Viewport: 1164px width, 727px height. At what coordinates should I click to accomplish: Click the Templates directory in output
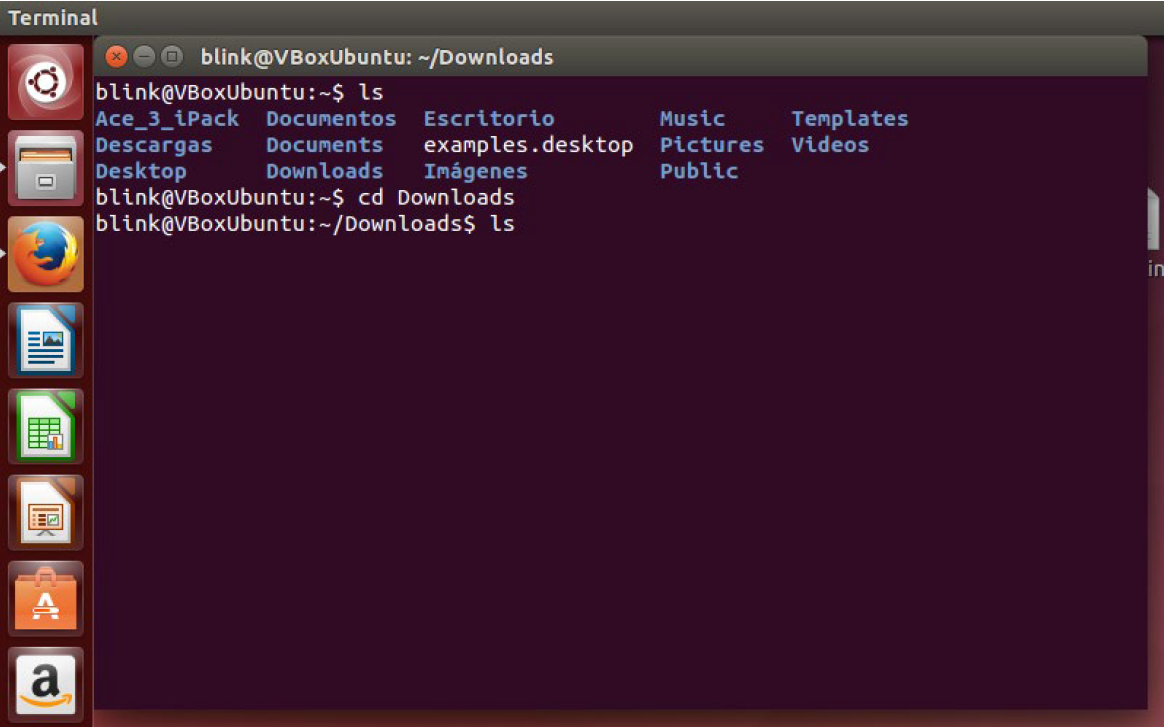(849, 119)
